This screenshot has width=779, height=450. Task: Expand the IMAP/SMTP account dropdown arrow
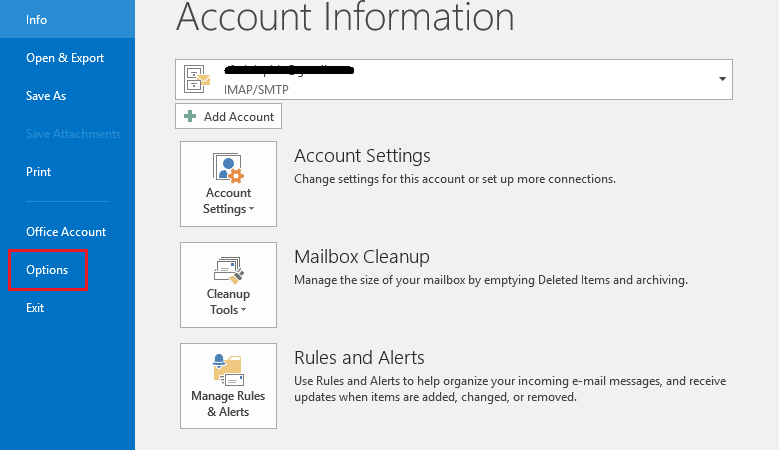tap(722, 79)
